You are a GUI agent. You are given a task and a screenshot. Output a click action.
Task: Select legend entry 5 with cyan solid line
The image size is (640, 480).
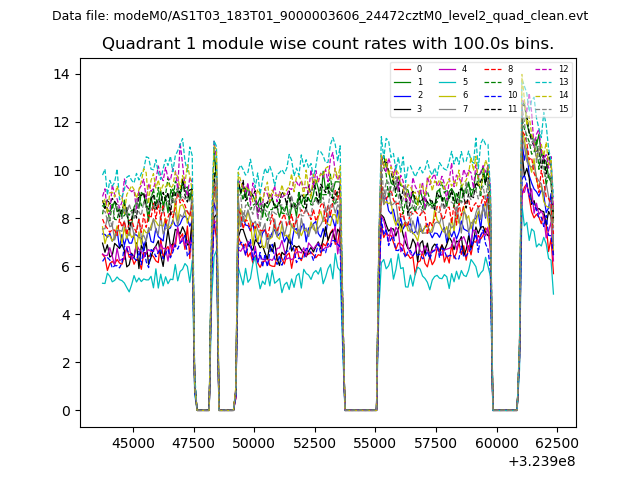[x=453, y=82]
